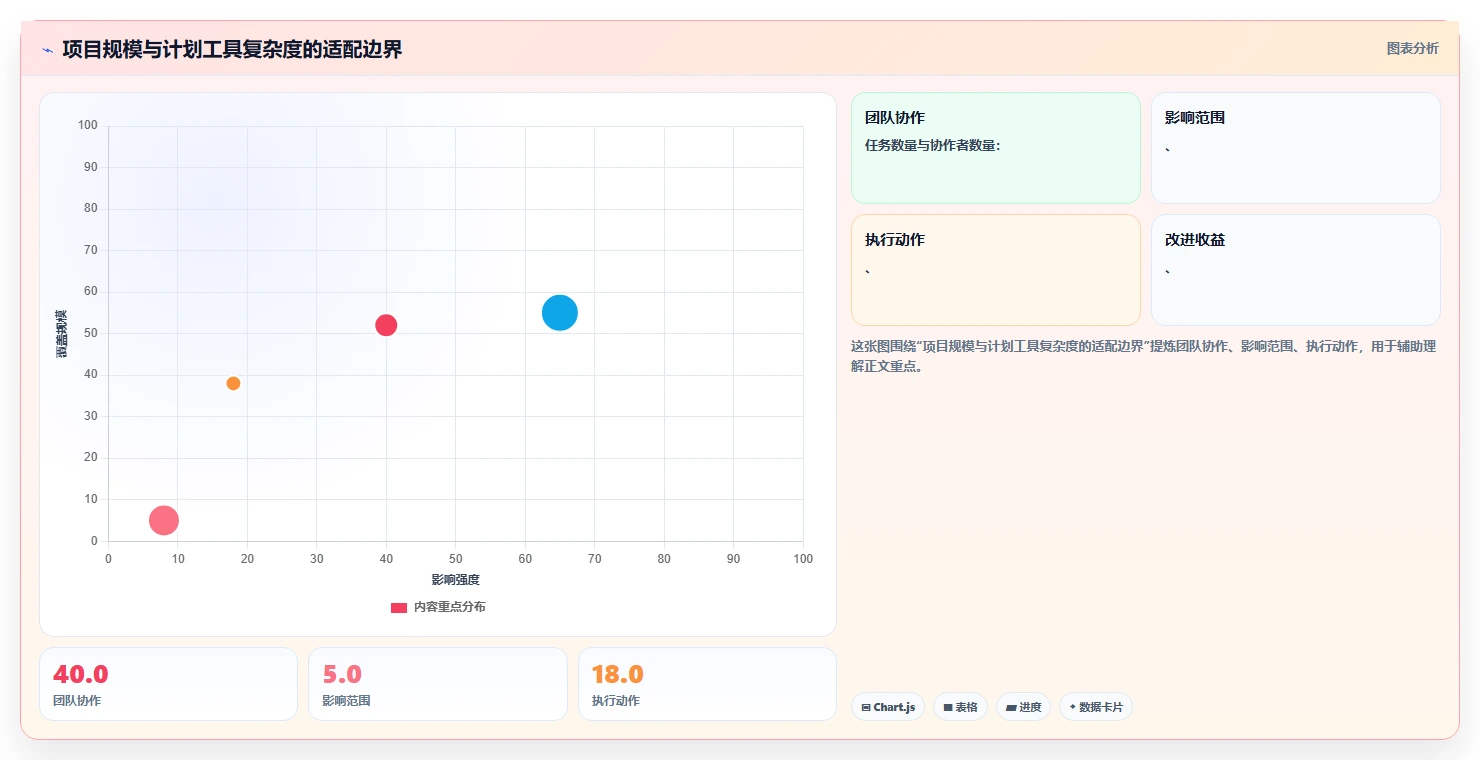Click the text 任务数量与协作者数量:
Image resolution: width=1480 pixels, height=760 pixels.
click(x=933, y=145)
